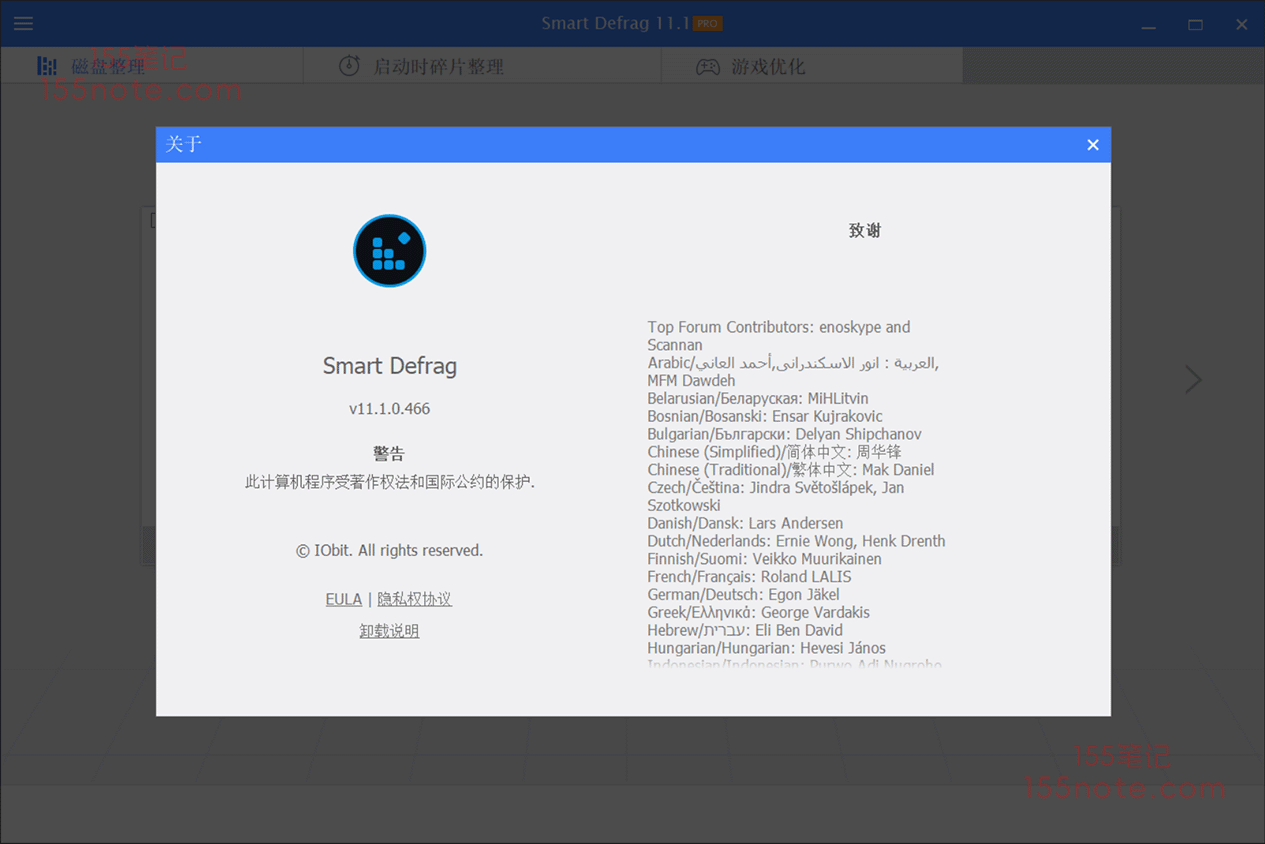
Task: Open the 隐私权协议 link
Action: click(x=414, y=599)
